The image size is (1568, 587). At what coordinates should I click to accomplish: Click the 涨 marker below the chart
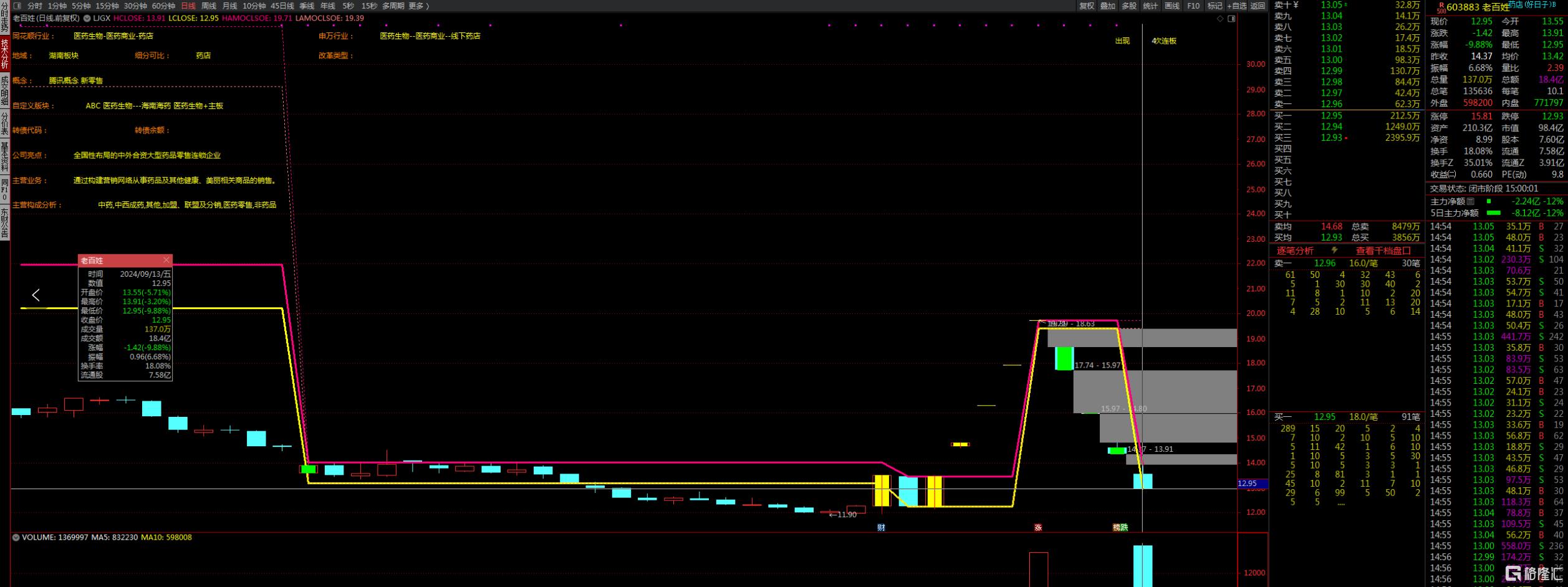(1038, 527)
